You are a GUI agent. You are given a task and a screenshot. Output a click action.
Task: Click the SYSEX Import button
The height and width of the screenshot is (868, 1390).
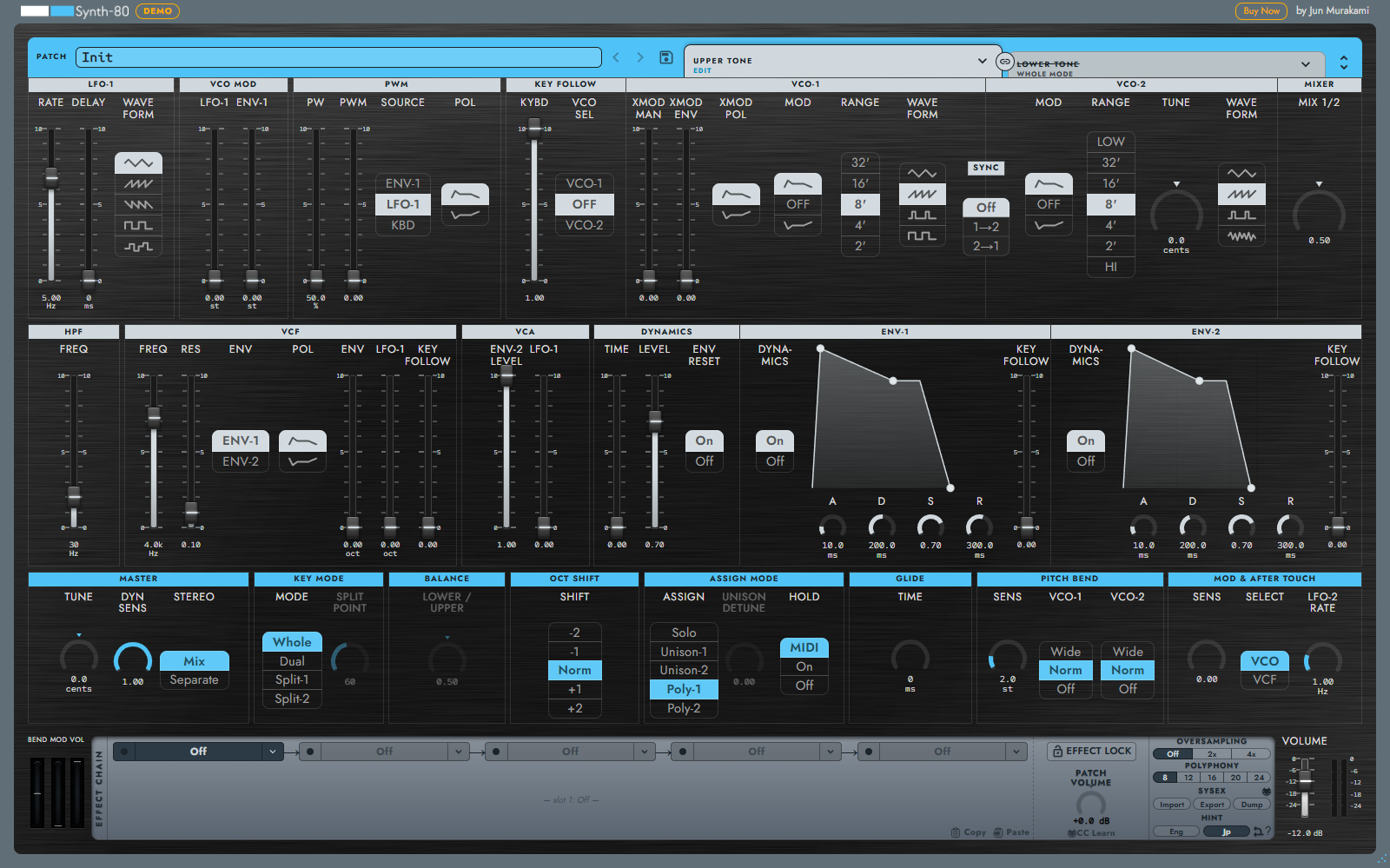pos(1172,805)
